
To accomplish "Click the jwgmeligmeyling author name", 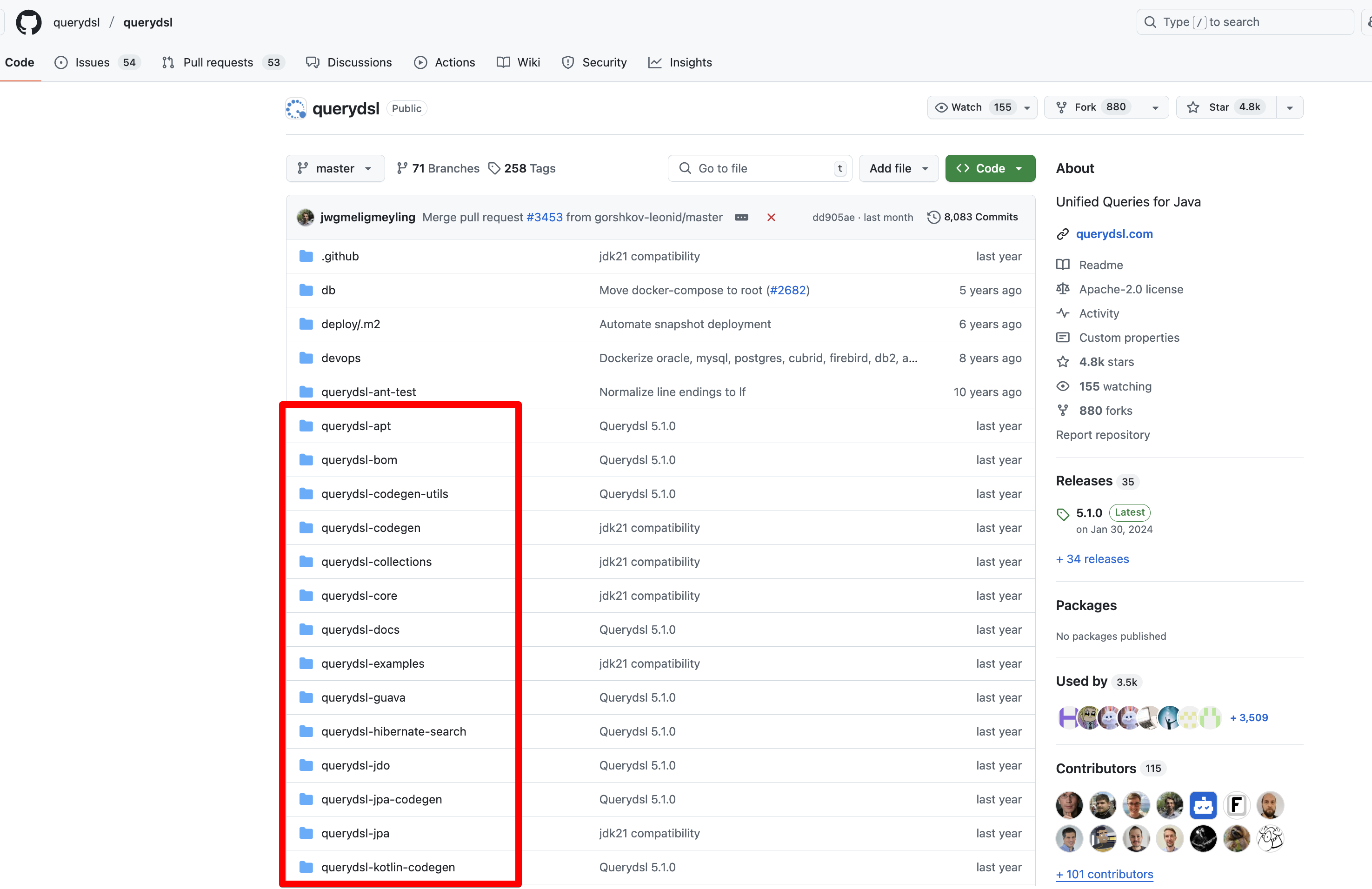I will point(367,217).
